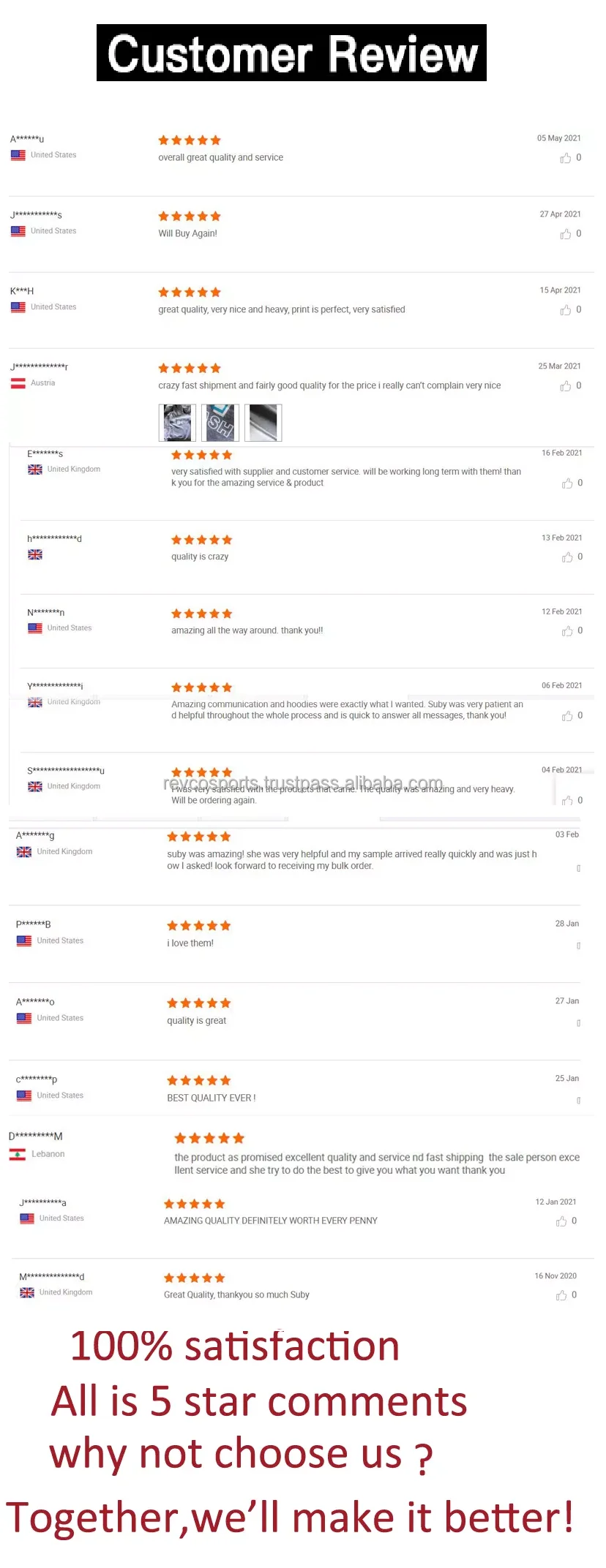Viewport: 606px width, 1568px height.
Task: Open first photo thumbnail in Austria review
Action: (177, 423)
